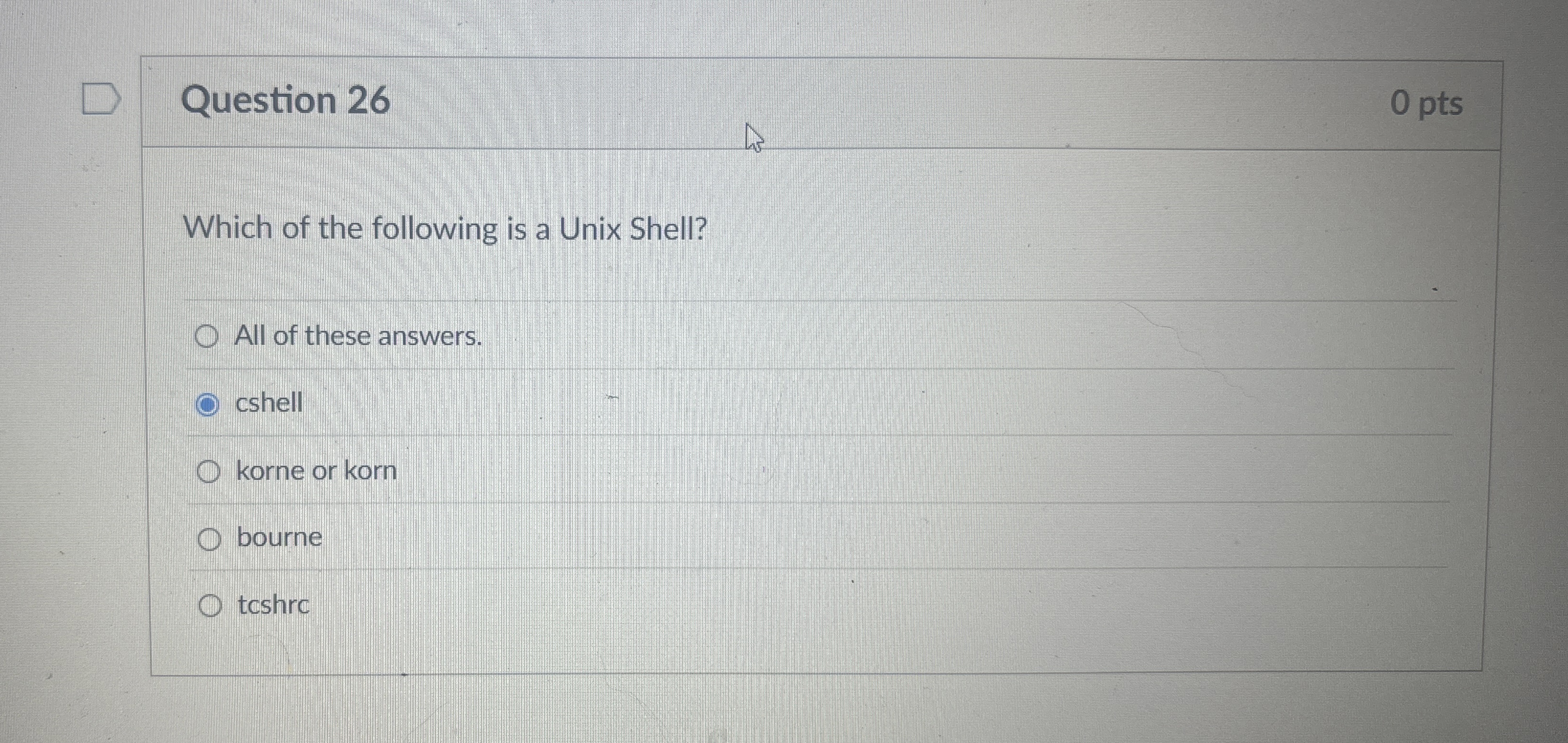This screenshot has height=743, width=1568.
Task: Click 'All of these answers.' label text
Action: point(359,336)
